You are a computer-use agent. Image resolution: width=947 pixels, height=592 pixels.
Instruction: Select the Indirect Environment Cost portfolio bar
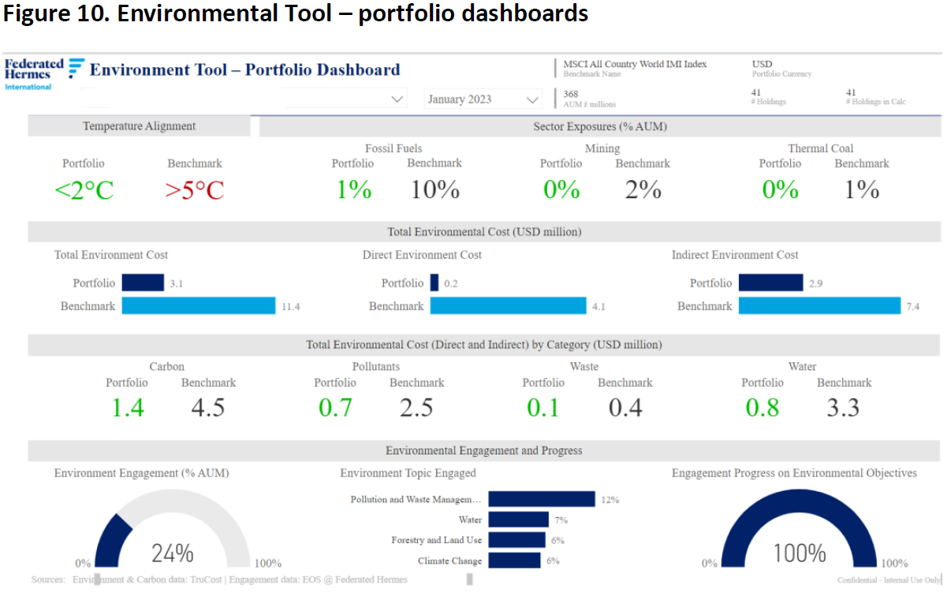771,284
